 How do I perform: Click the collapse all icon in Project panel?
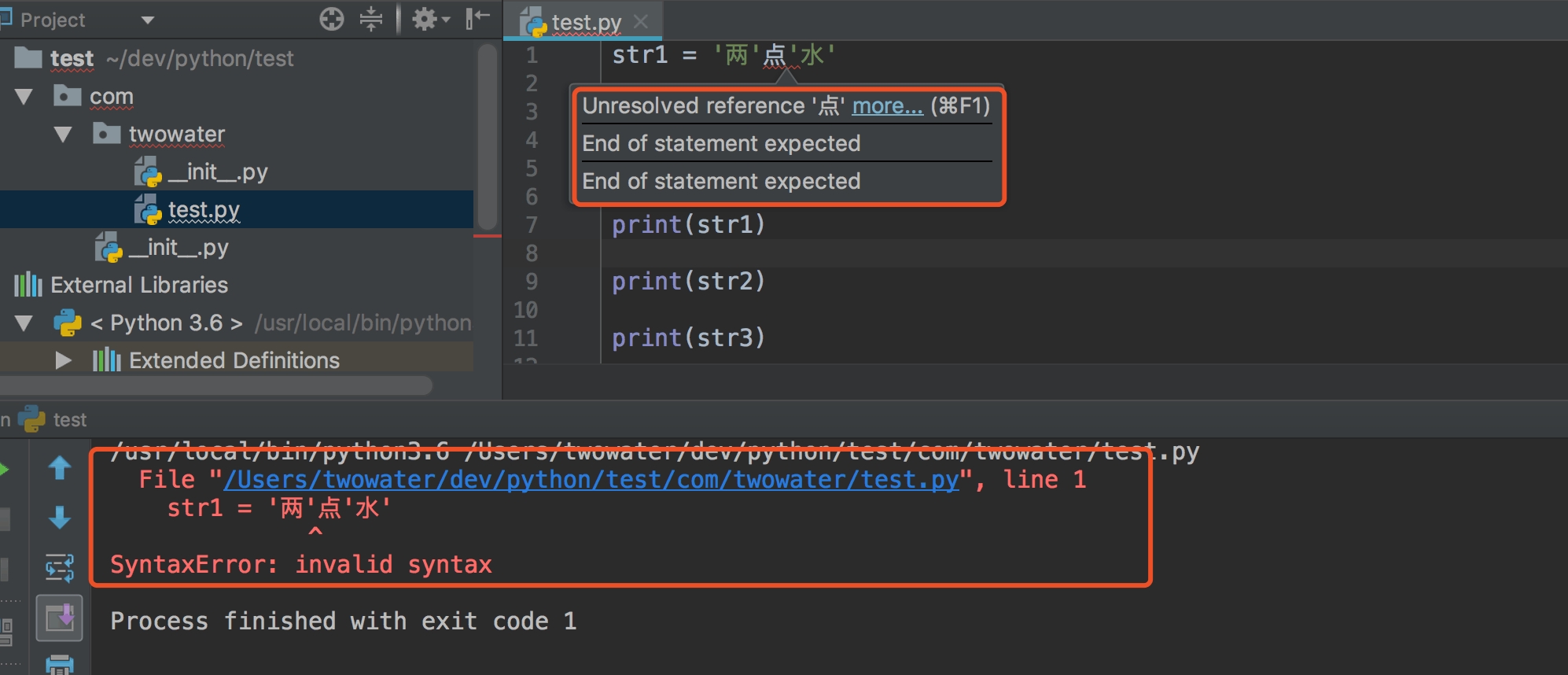[x=371, y=18]
